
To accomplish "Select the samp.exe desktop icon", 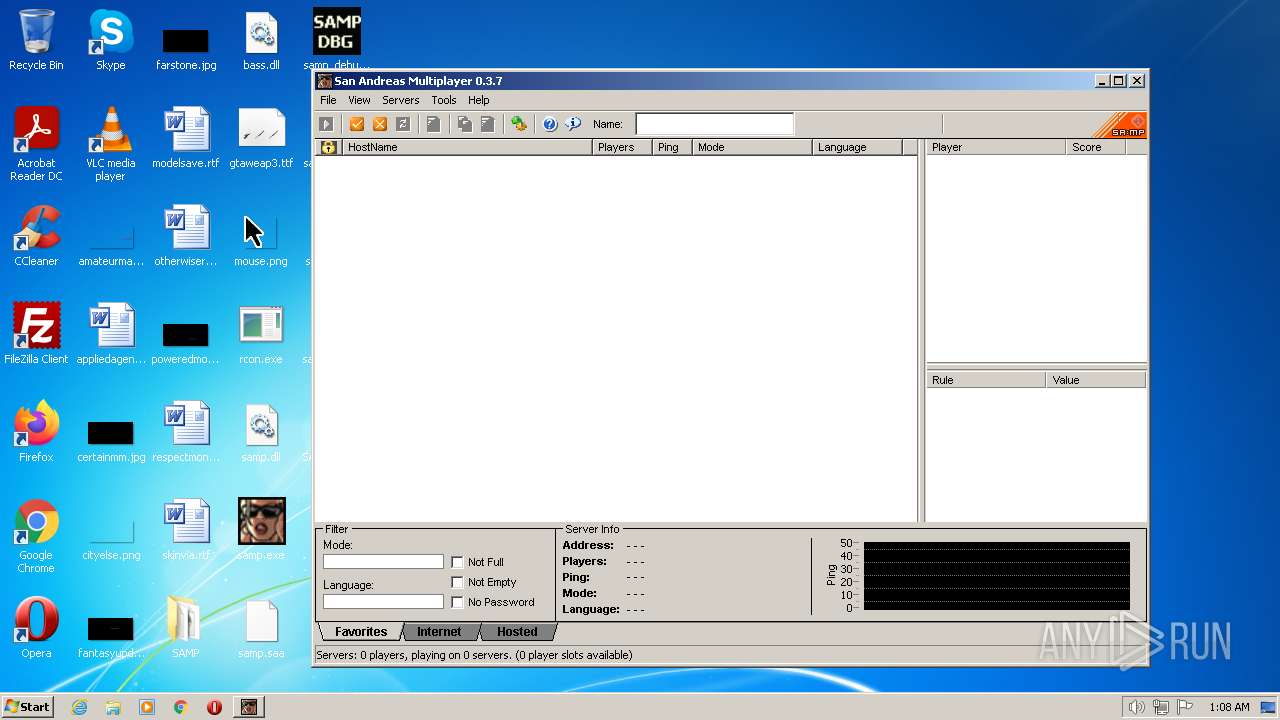I will click(261, 528).
